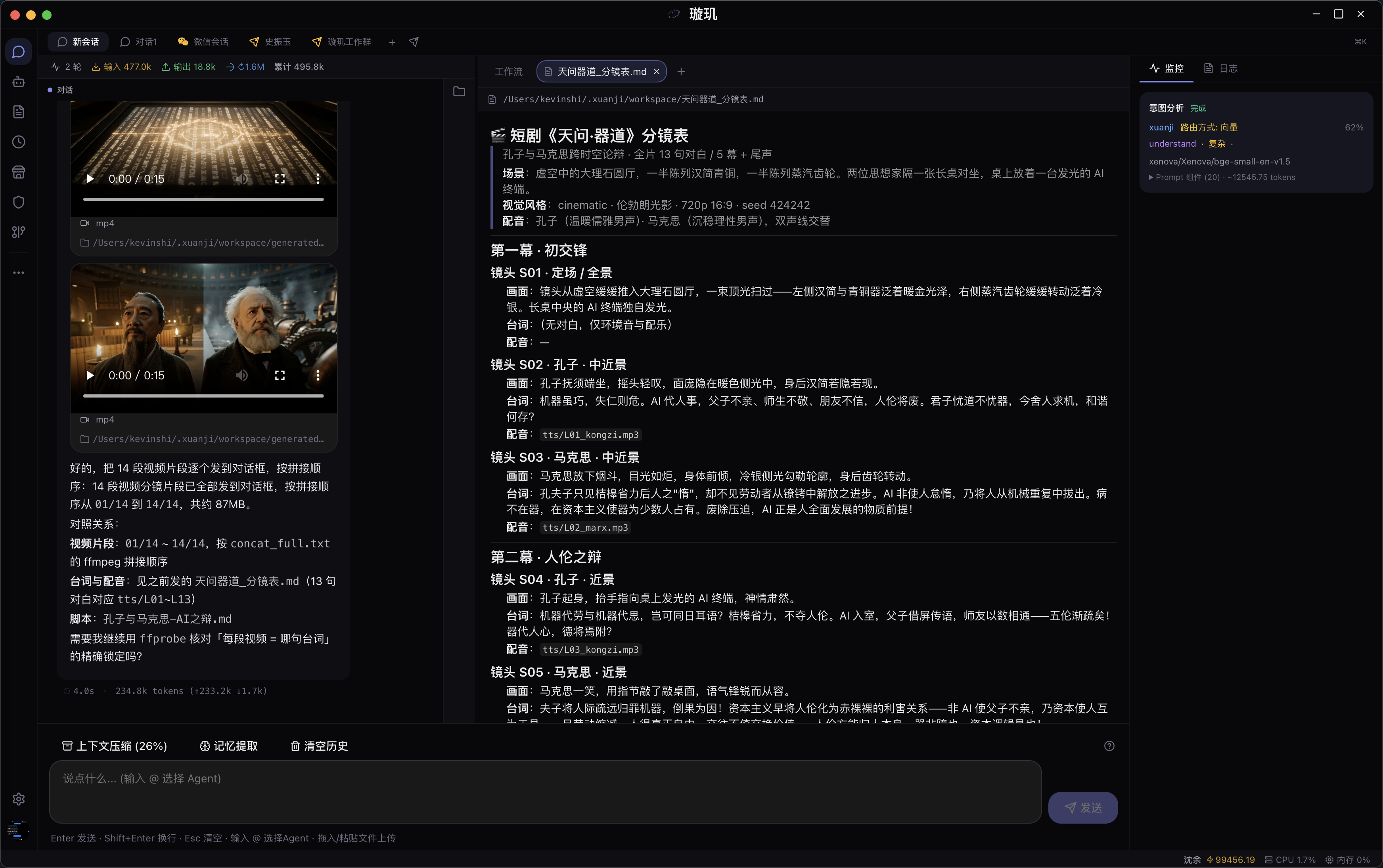The image size is (1383, 868).
Task: Open the clock history icon in the sidebar
Action: 18,142
